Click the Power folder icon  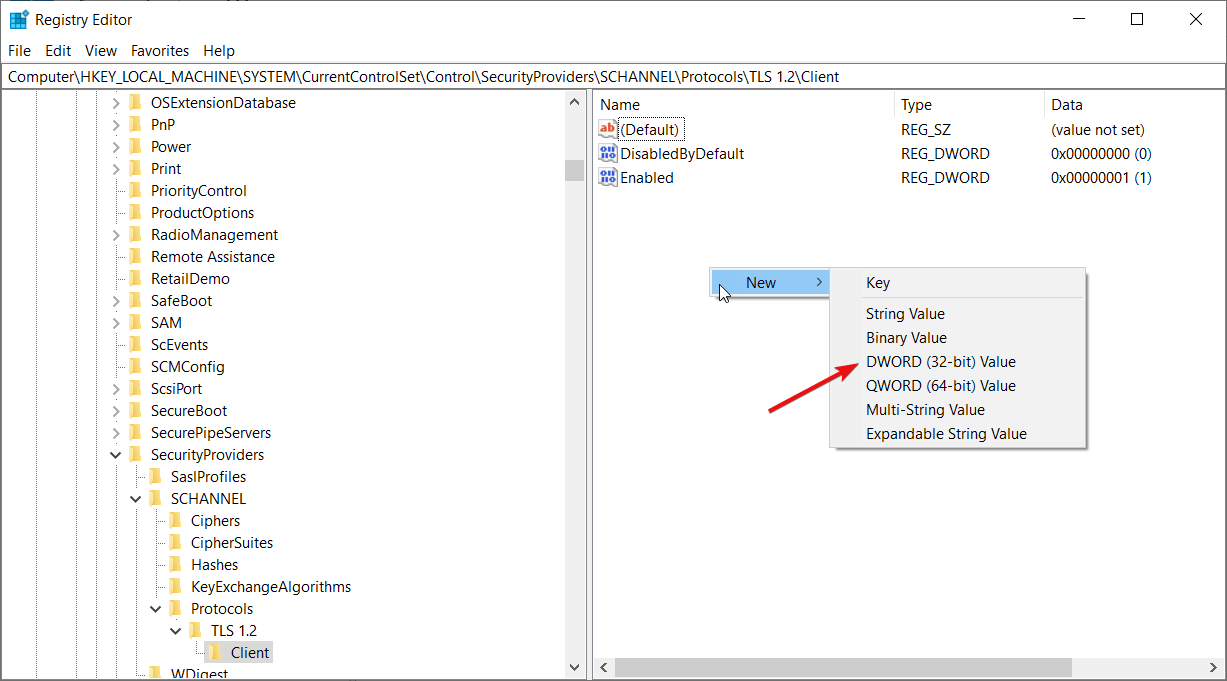pos(136,146)
